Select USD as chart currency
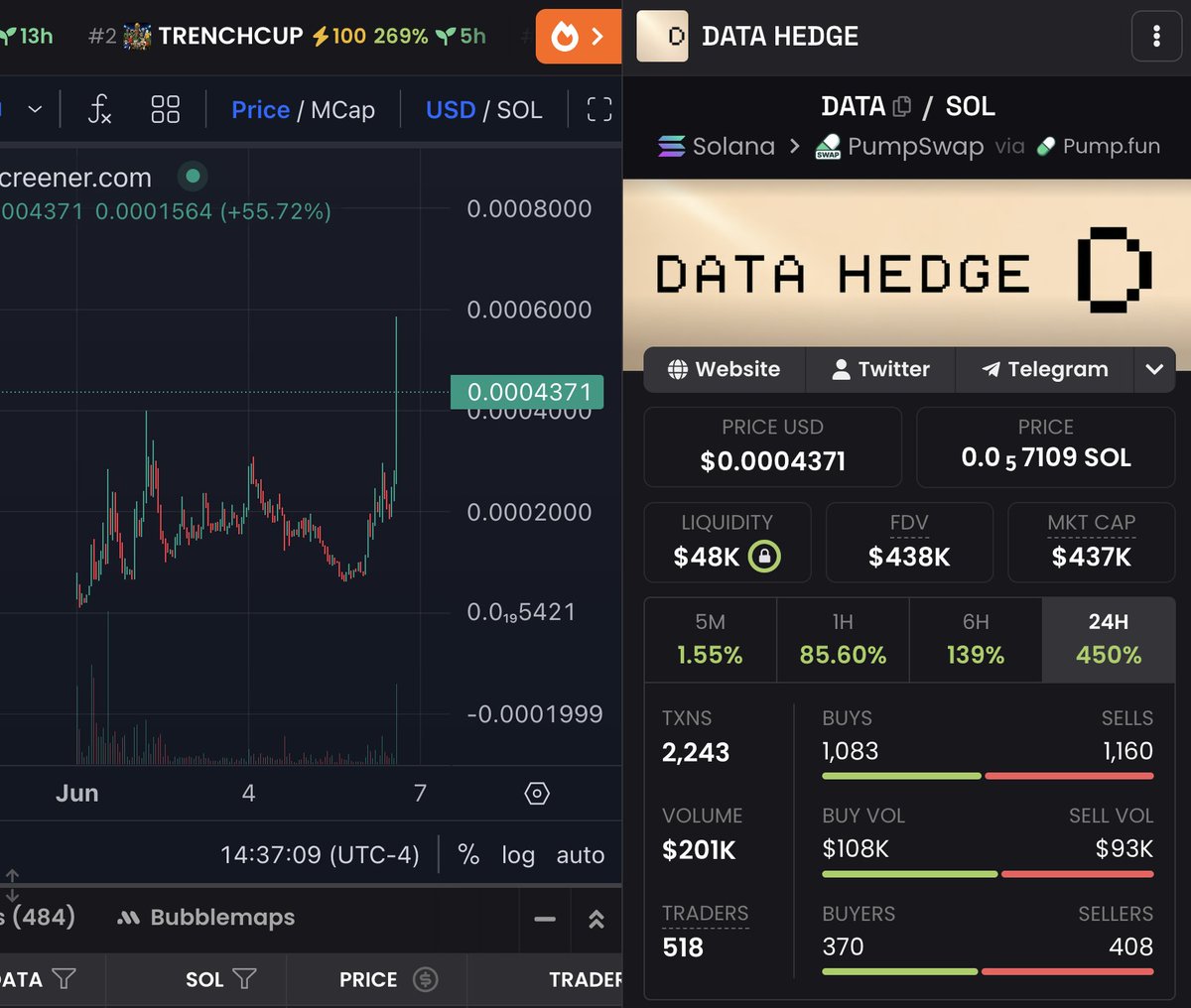This screenshot has height=1008, width=1191. point(451,109)
